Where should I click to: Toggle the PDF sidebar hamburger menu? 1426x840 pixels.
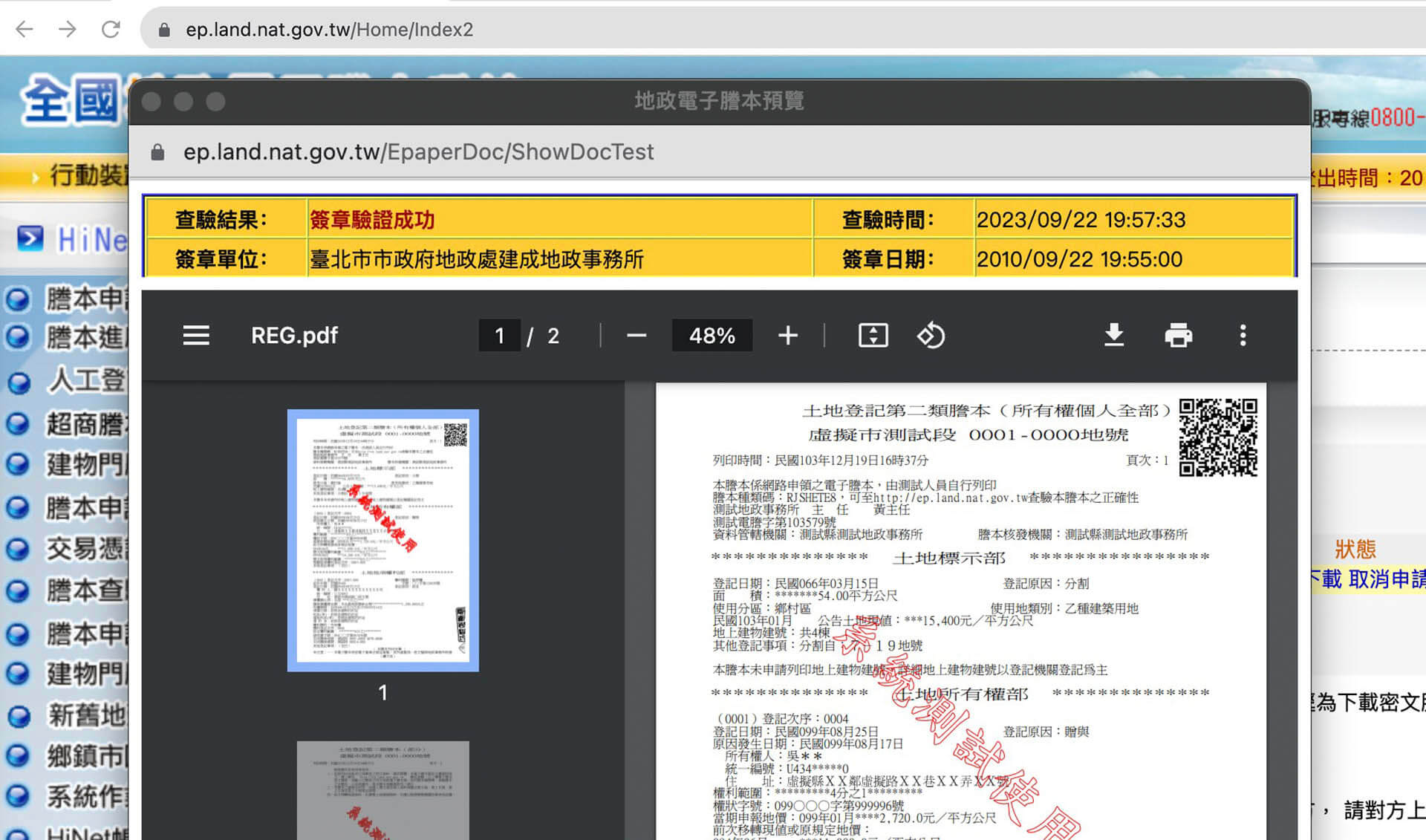(x=196, y=336)
